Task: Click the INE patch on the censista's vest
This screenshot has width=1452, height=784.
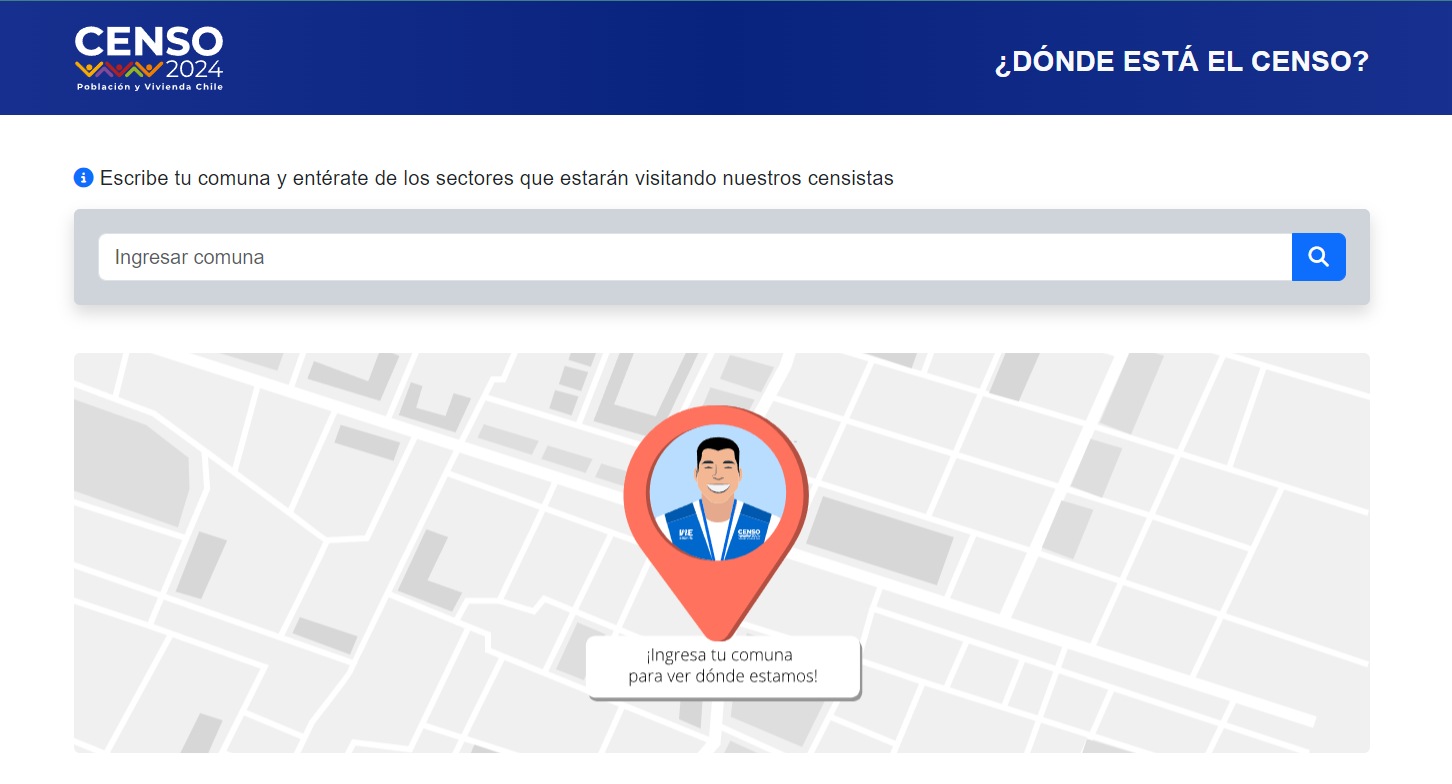Action: (685, 533)
